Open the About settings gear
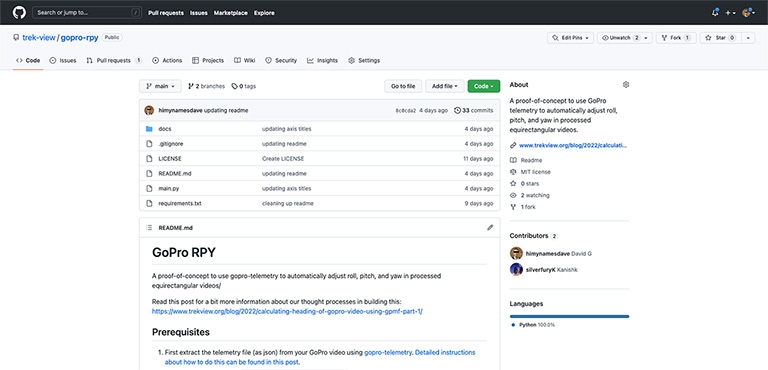Image resolution: width=768 pixels, height=370 pixels. 625,85
